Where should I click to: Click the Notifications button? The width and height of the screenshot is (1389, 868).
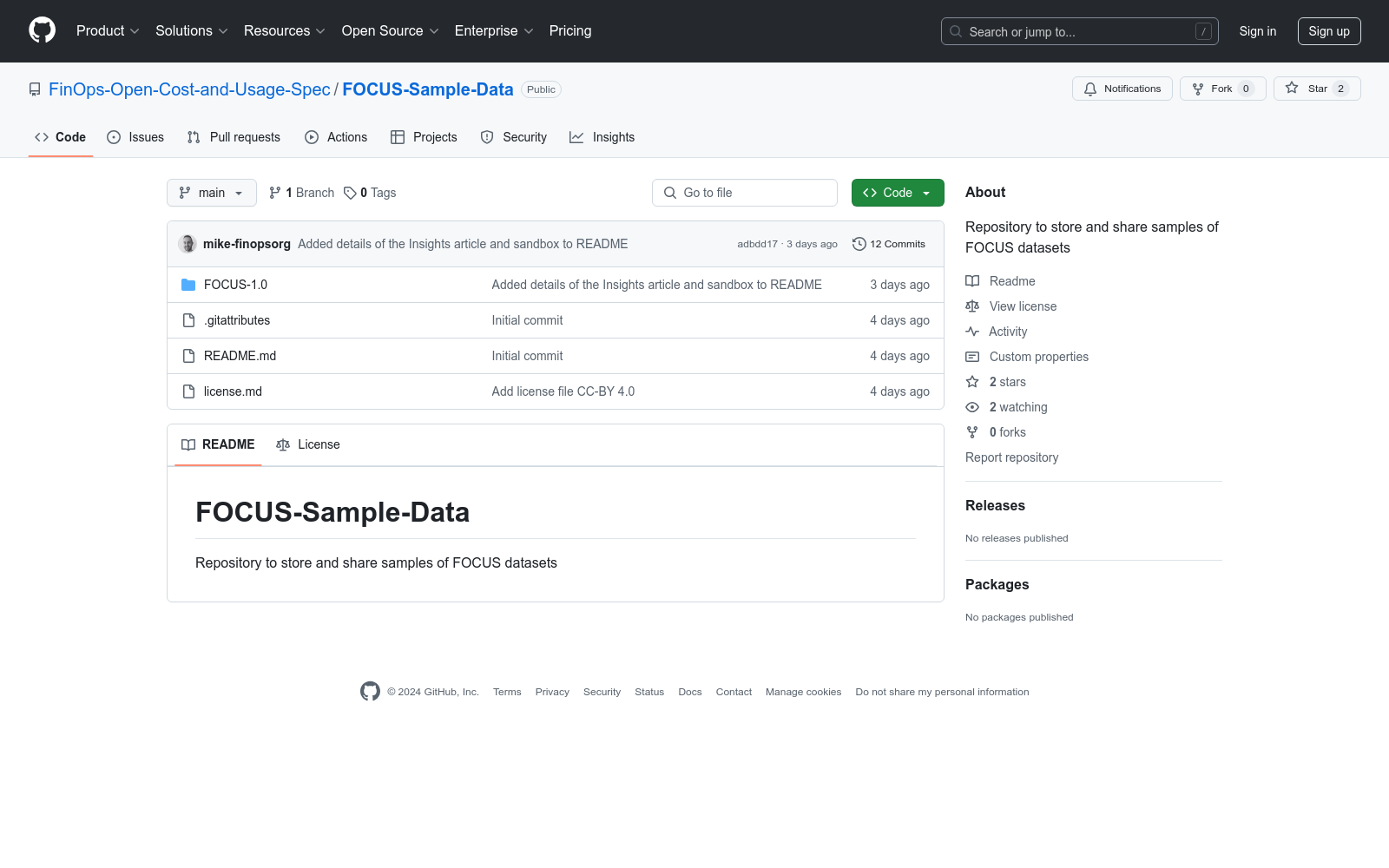point(1122,89)
